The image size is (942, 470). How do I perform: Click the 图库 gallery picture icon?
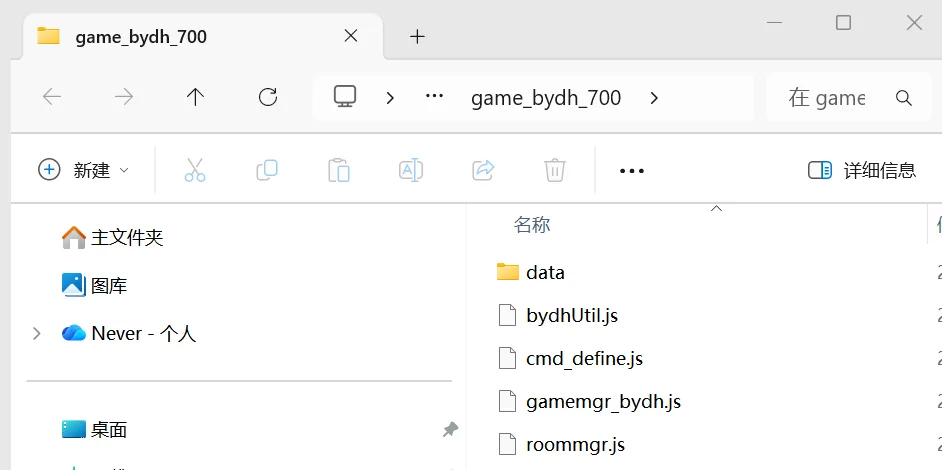74,285
